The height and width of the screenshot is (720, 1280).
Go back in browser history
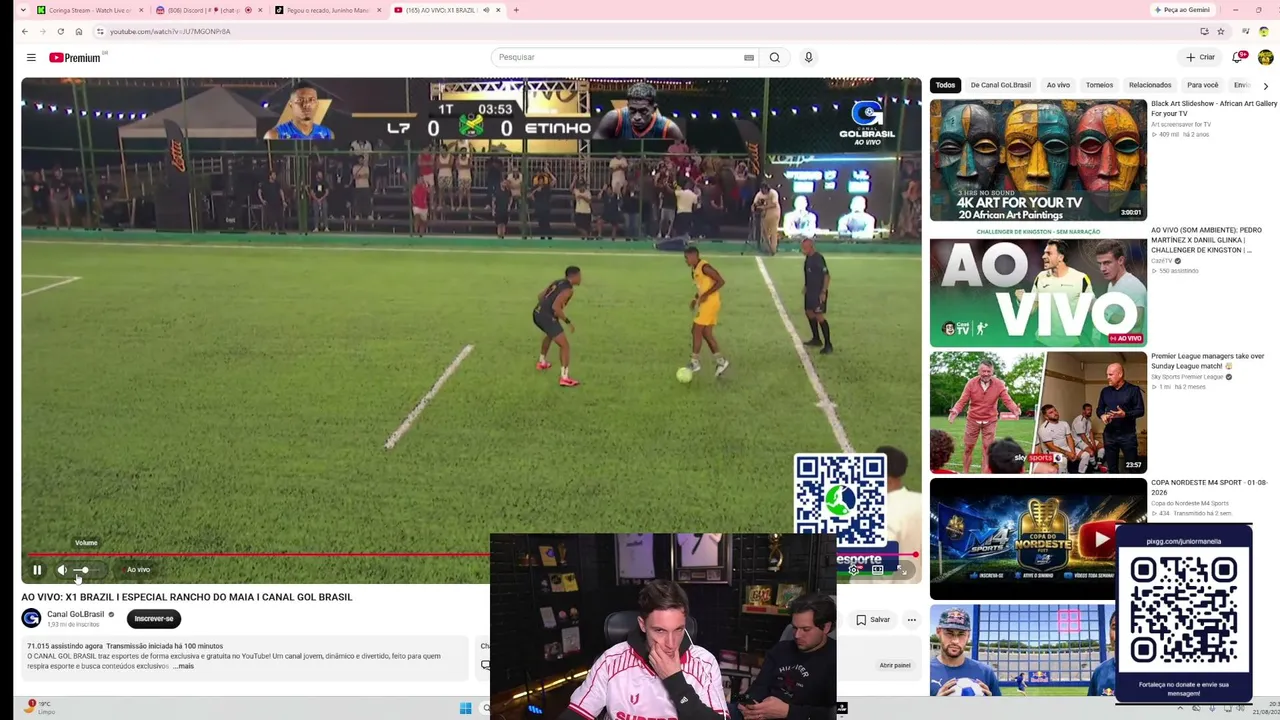click(x=25, y=32)
